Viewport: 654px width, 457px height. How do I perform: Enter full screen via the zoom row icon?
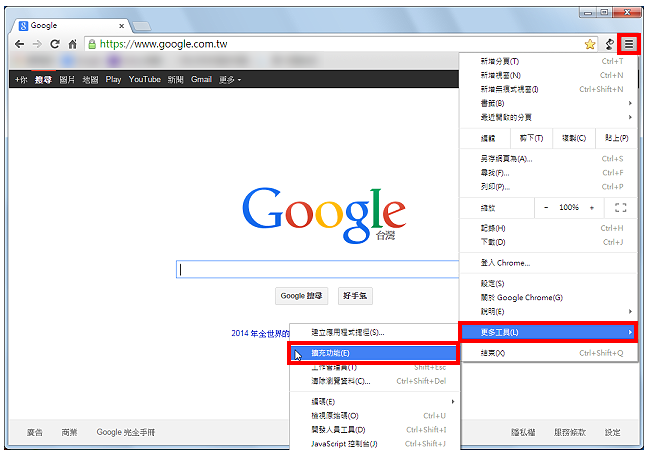pos(621,207)
